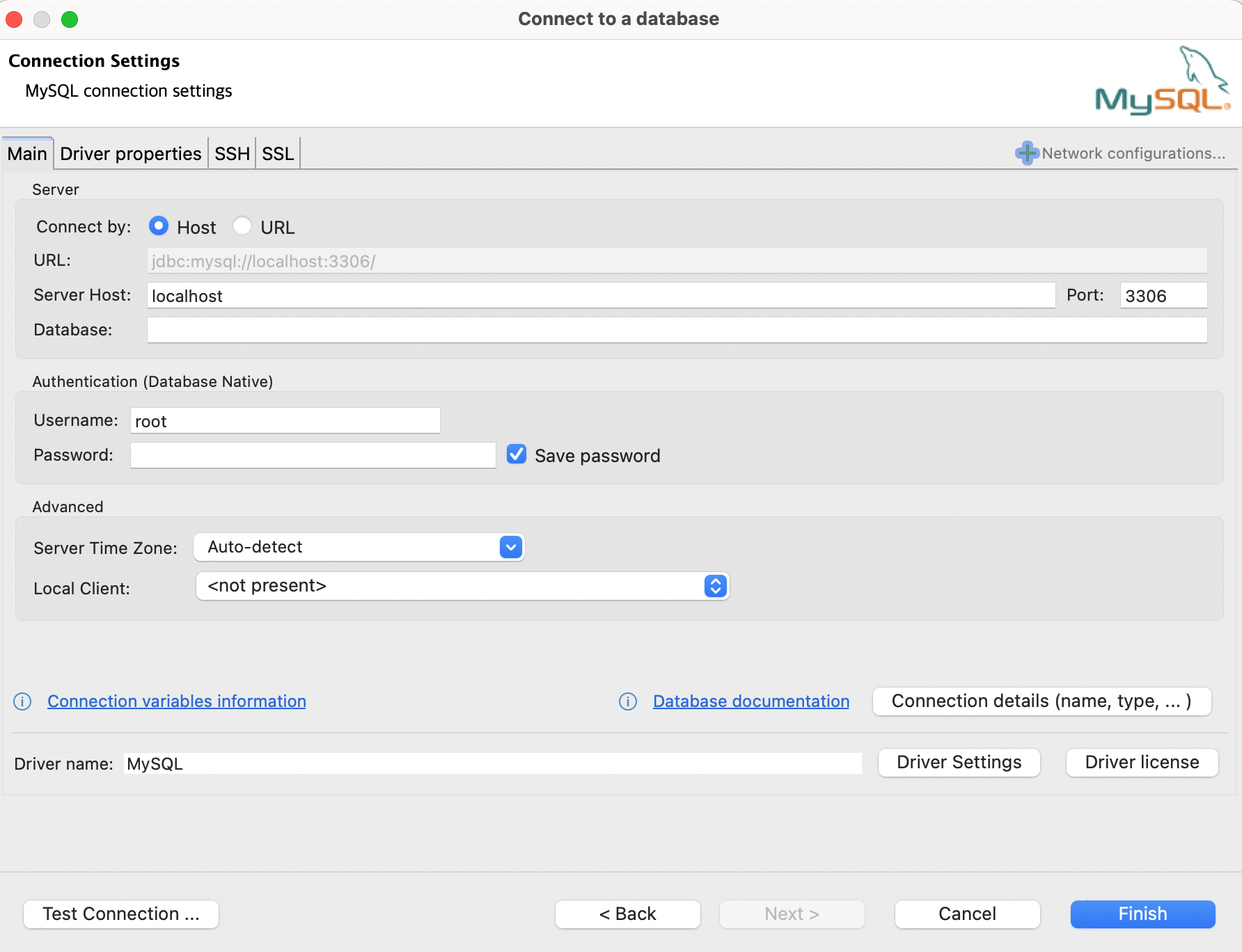Close the dialog with the red button
The image size is (1242, 952).
14,19
